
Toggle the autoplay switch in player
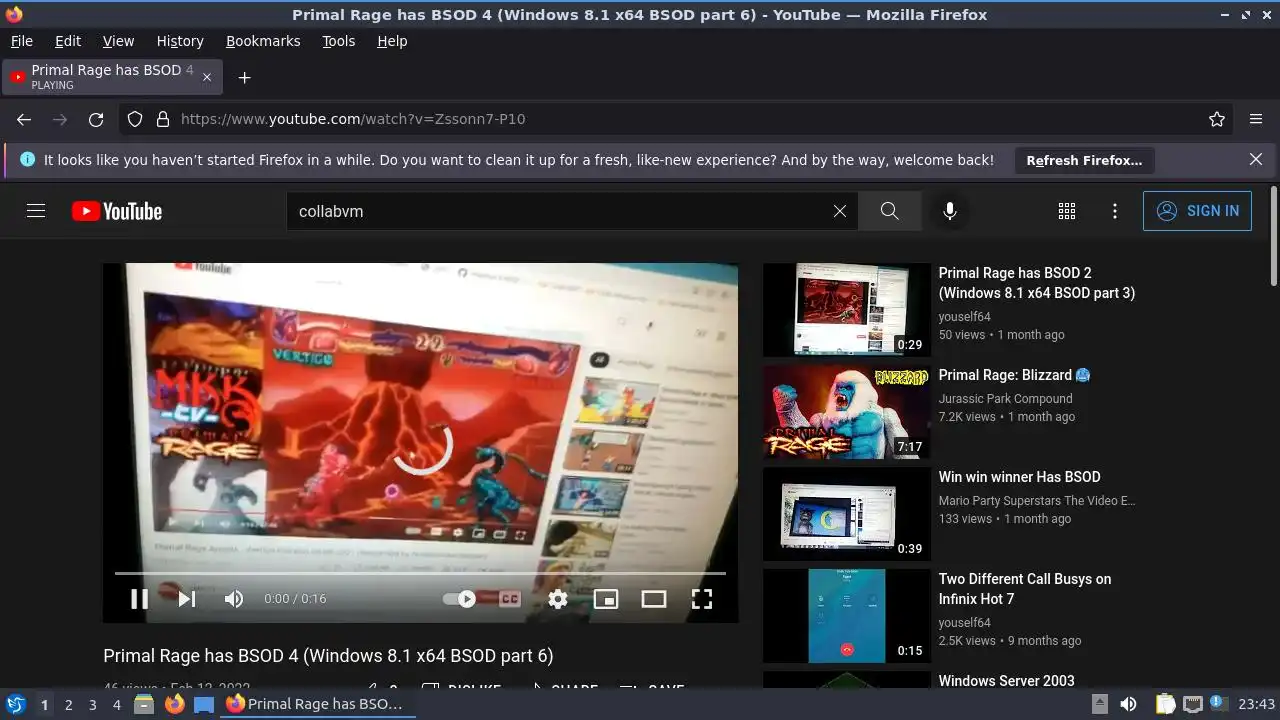[460, 599]
